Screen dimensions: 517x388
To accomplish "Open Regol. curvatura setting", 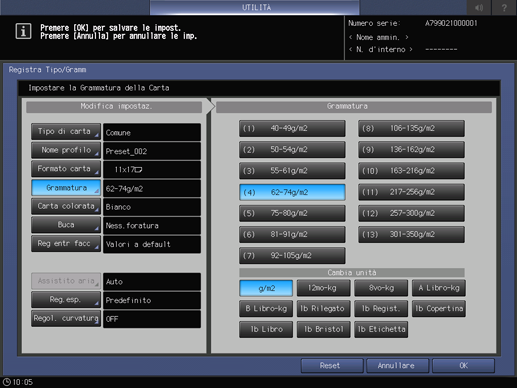I will point(66,318).
